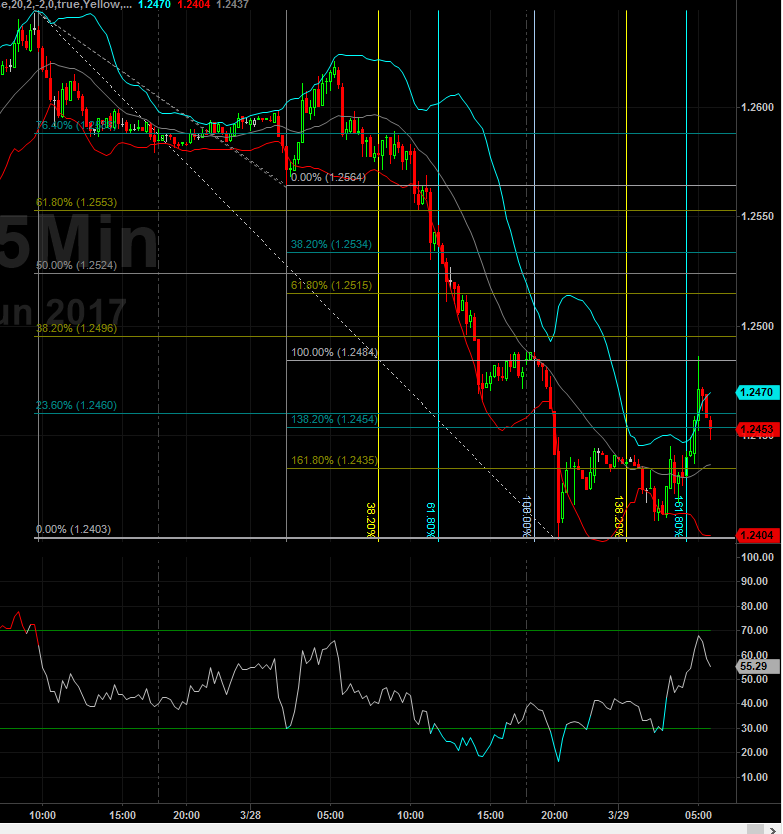Select the 23.60% (1.2460) Fibonacci level label

click(x=76, y=406)
